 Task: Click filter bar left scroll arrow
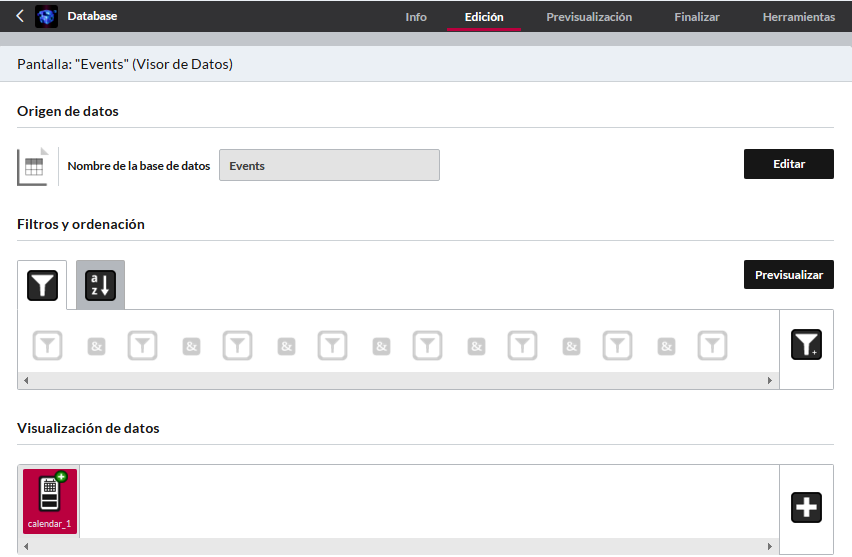pyautogui.click(x=26, y=380)
